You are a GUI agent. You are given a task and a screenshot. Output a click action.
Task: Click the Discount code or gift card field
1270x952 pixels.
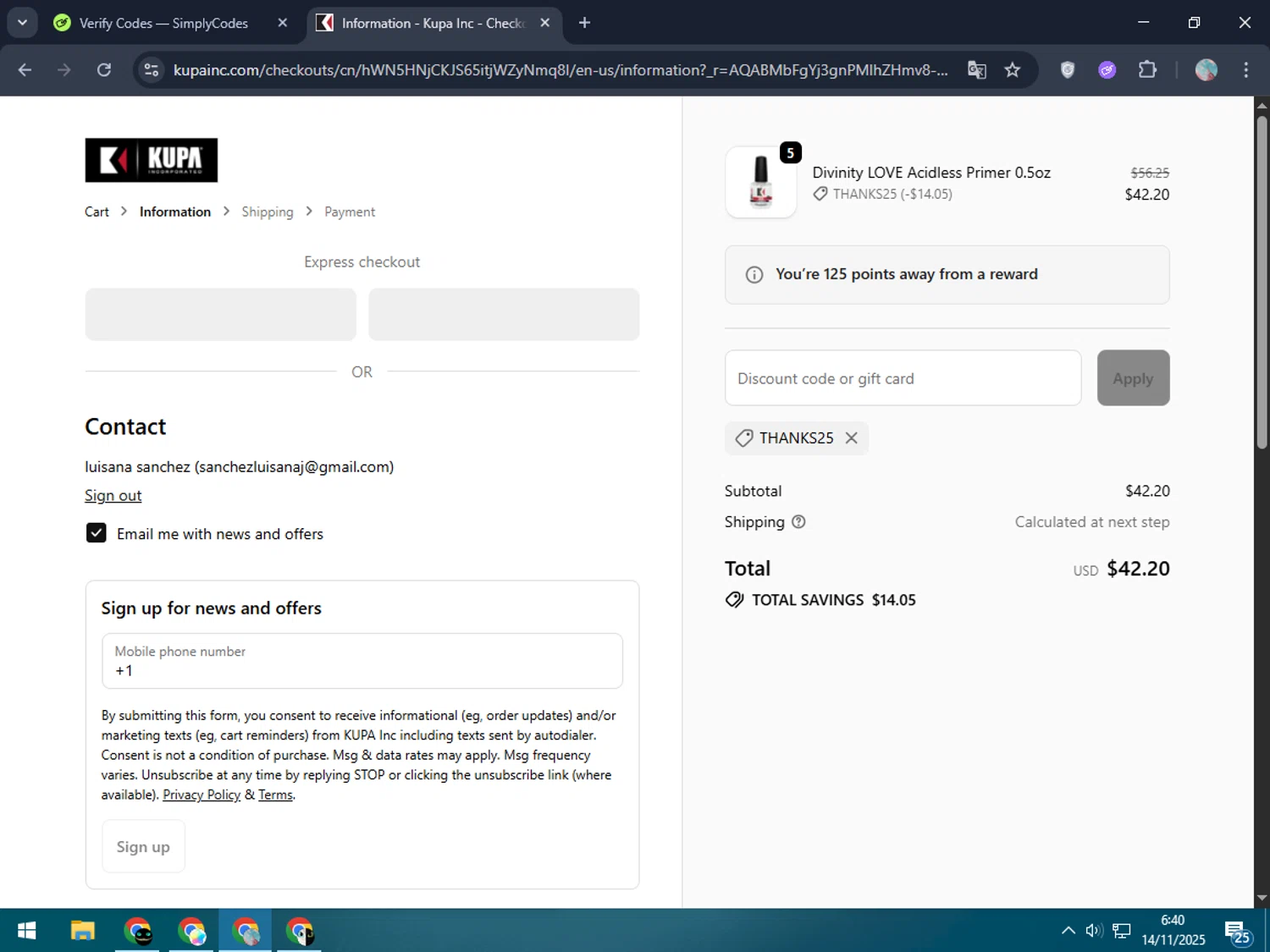pyautogui.click(x=903, y=378)
